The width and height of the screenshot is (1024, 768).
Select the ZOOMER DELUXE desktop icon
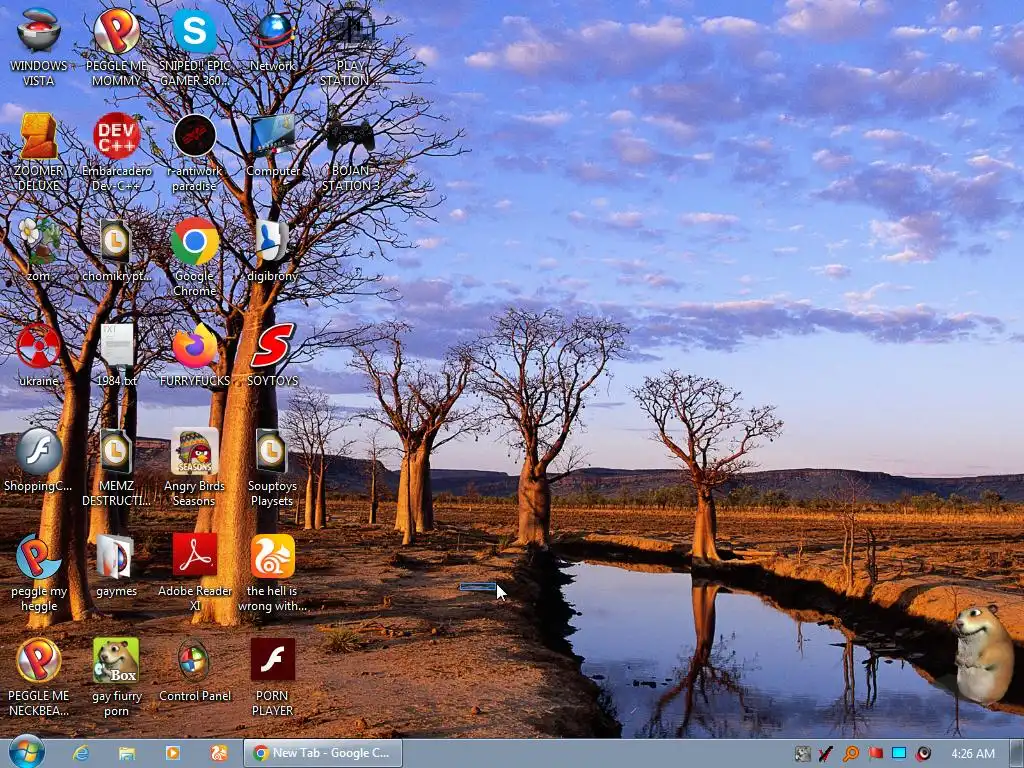click(x=39, y=152)
